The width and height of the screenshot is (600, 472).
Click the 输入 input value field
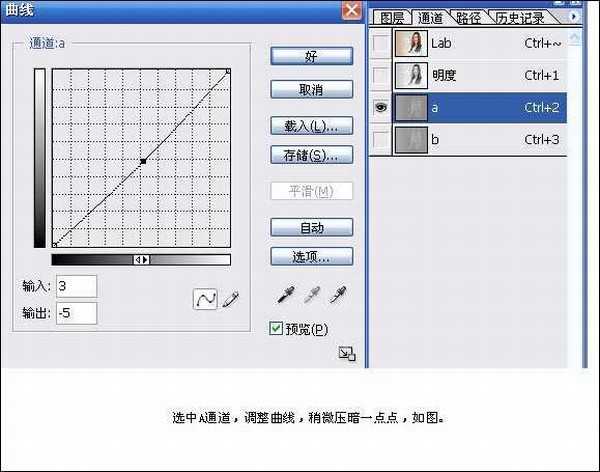pyautogui.click(x=77, y=287)
